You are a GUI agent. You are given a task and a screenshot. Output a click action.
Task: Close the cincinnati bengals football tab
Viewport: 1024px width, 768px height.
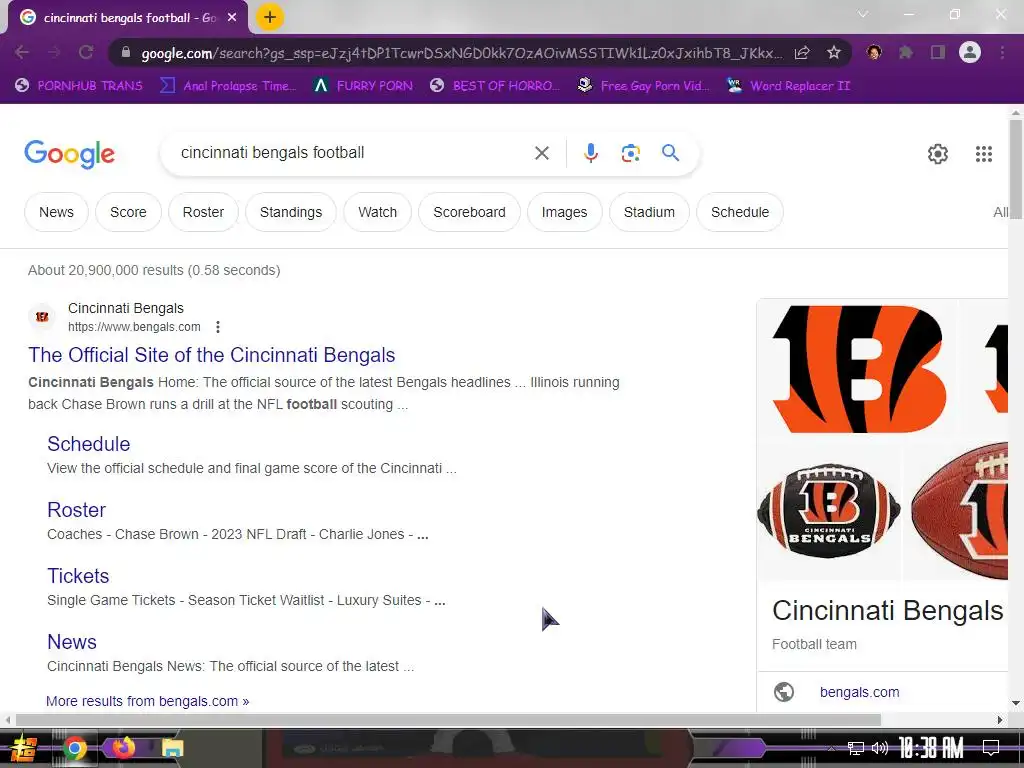(232, 18)
